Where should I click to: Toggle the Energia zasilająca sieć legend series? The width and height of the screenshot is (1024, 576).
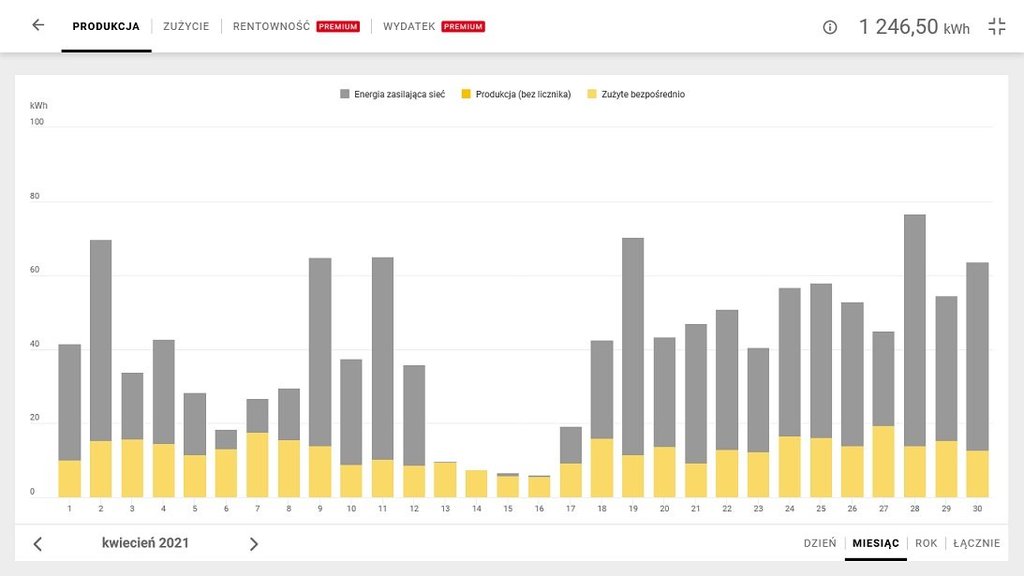[x=393, y=94]
